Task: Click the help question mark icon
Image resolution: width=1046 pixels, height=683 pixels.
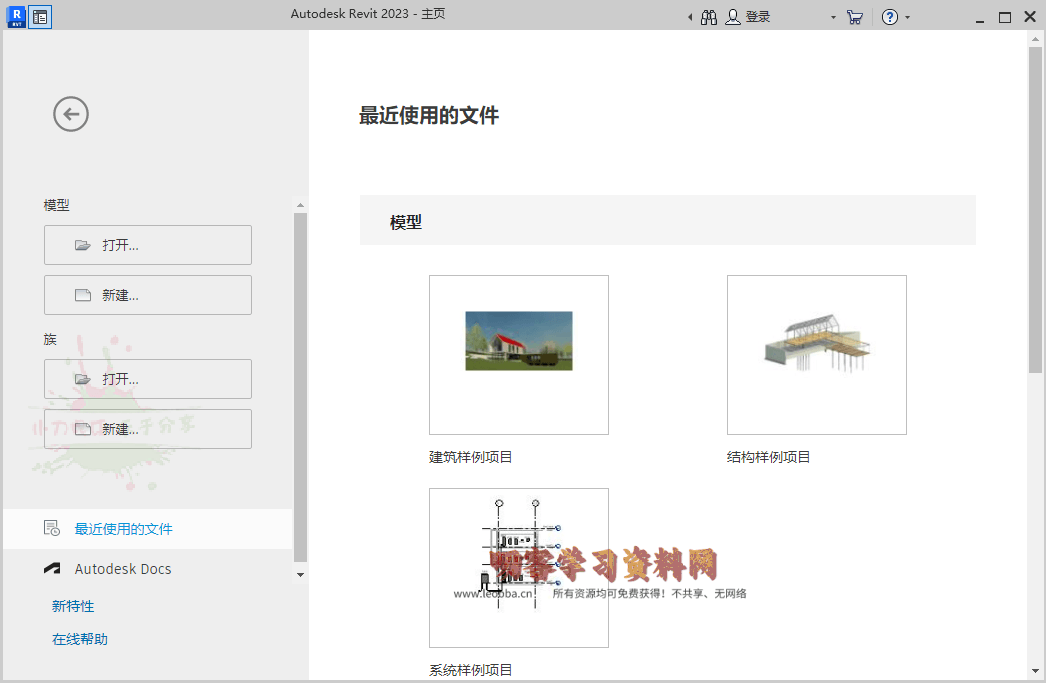Action: click(x=889, y=17)
